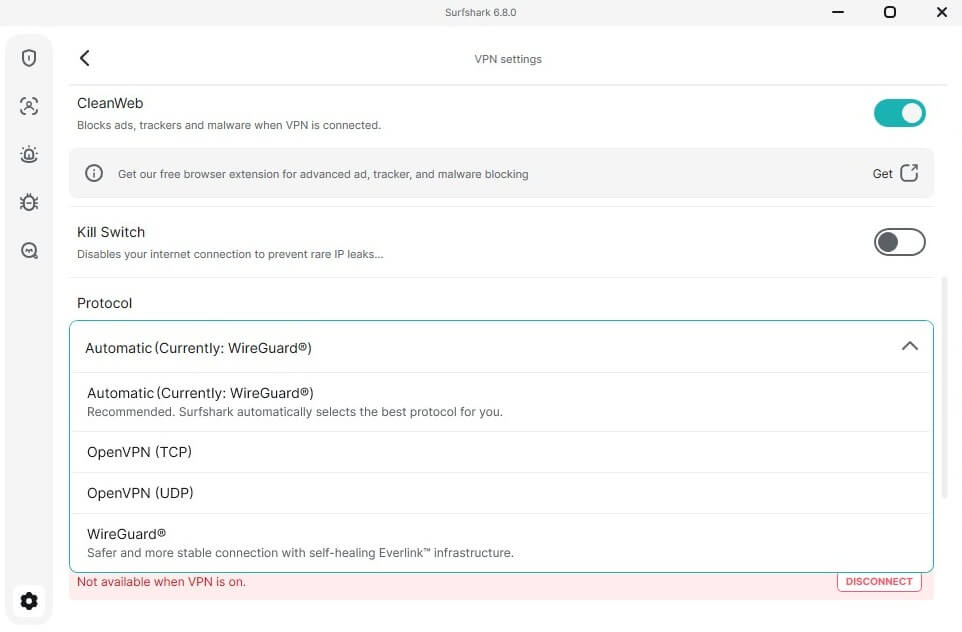962x632 pixels.
Task: Click 'Not available when VPN is on.' message
Action: (161, 582)
